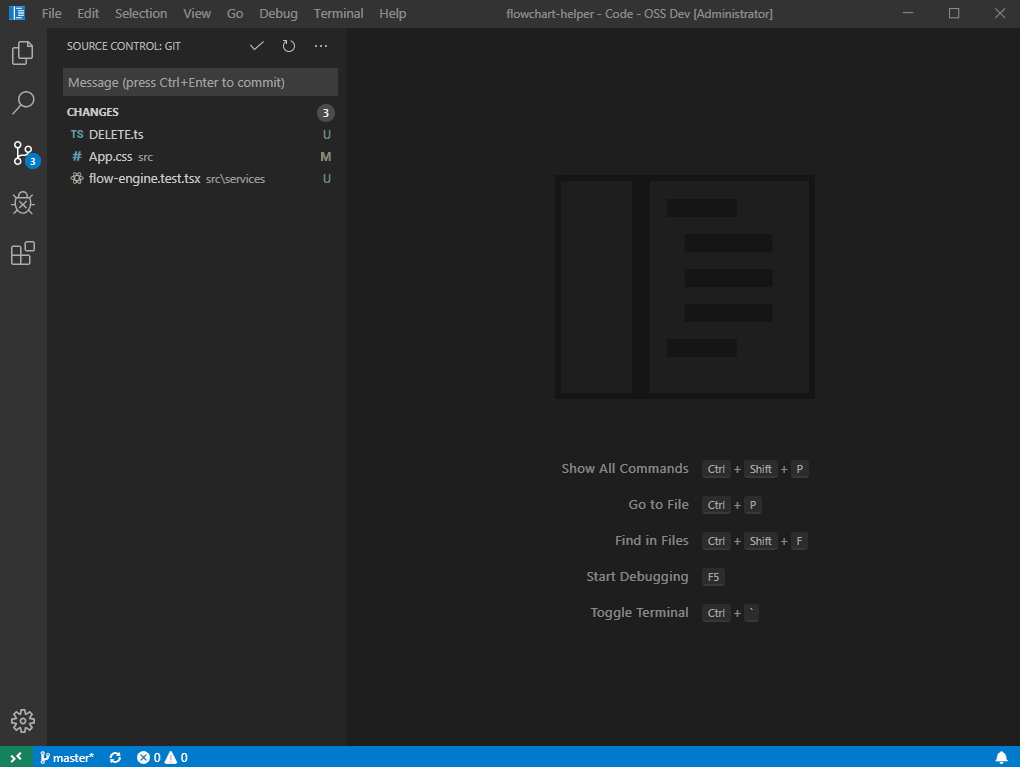Open the Search view icon
This screenshot has width=1020, height=767.
[23, 103]
